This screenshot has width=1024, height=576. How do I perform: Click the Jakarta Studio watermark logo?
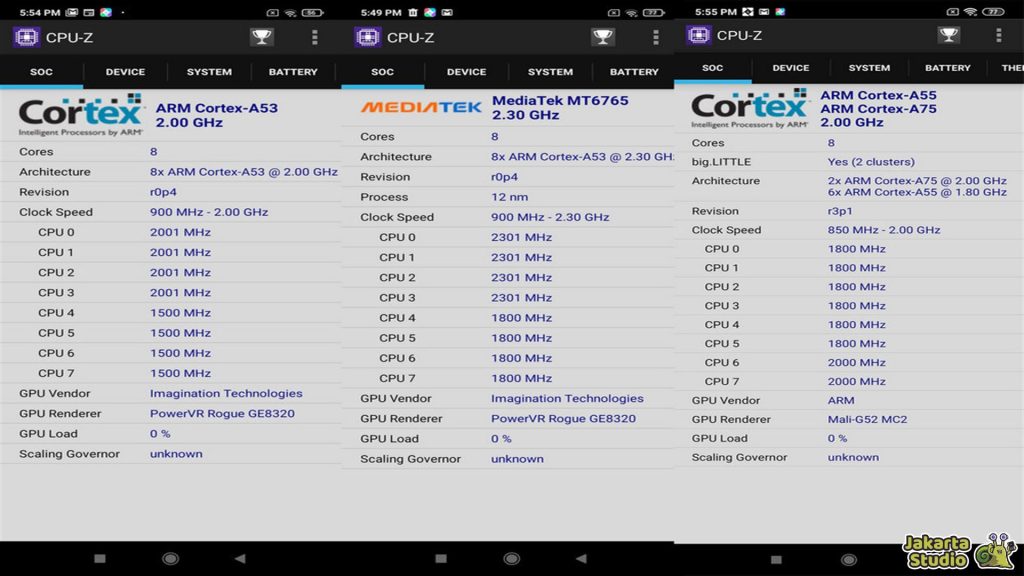(x=959, y=549)
